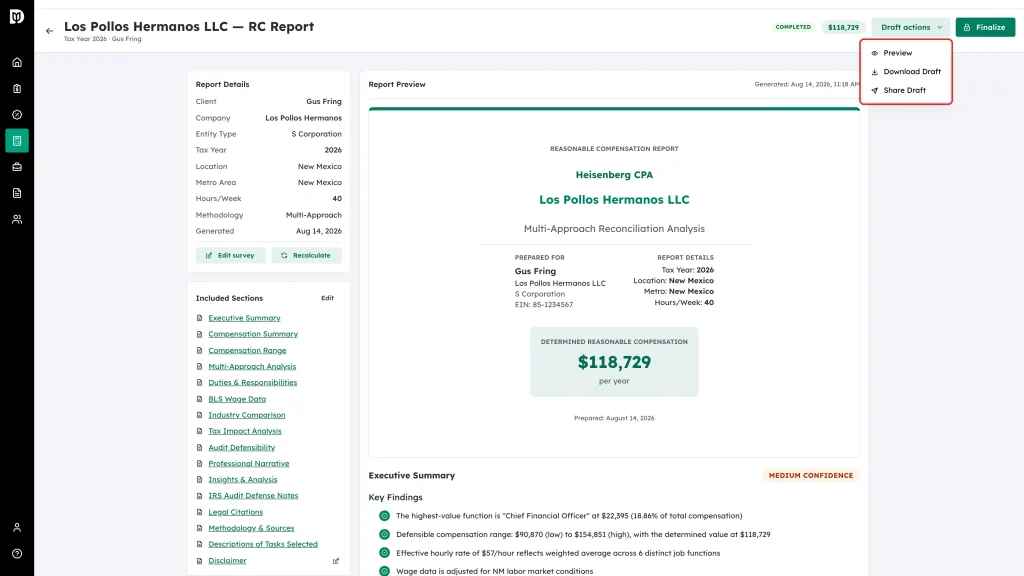Open the document icon in the sidebar
The width and height of the screenshot is (1024, 576).
(x=17, y=193)
